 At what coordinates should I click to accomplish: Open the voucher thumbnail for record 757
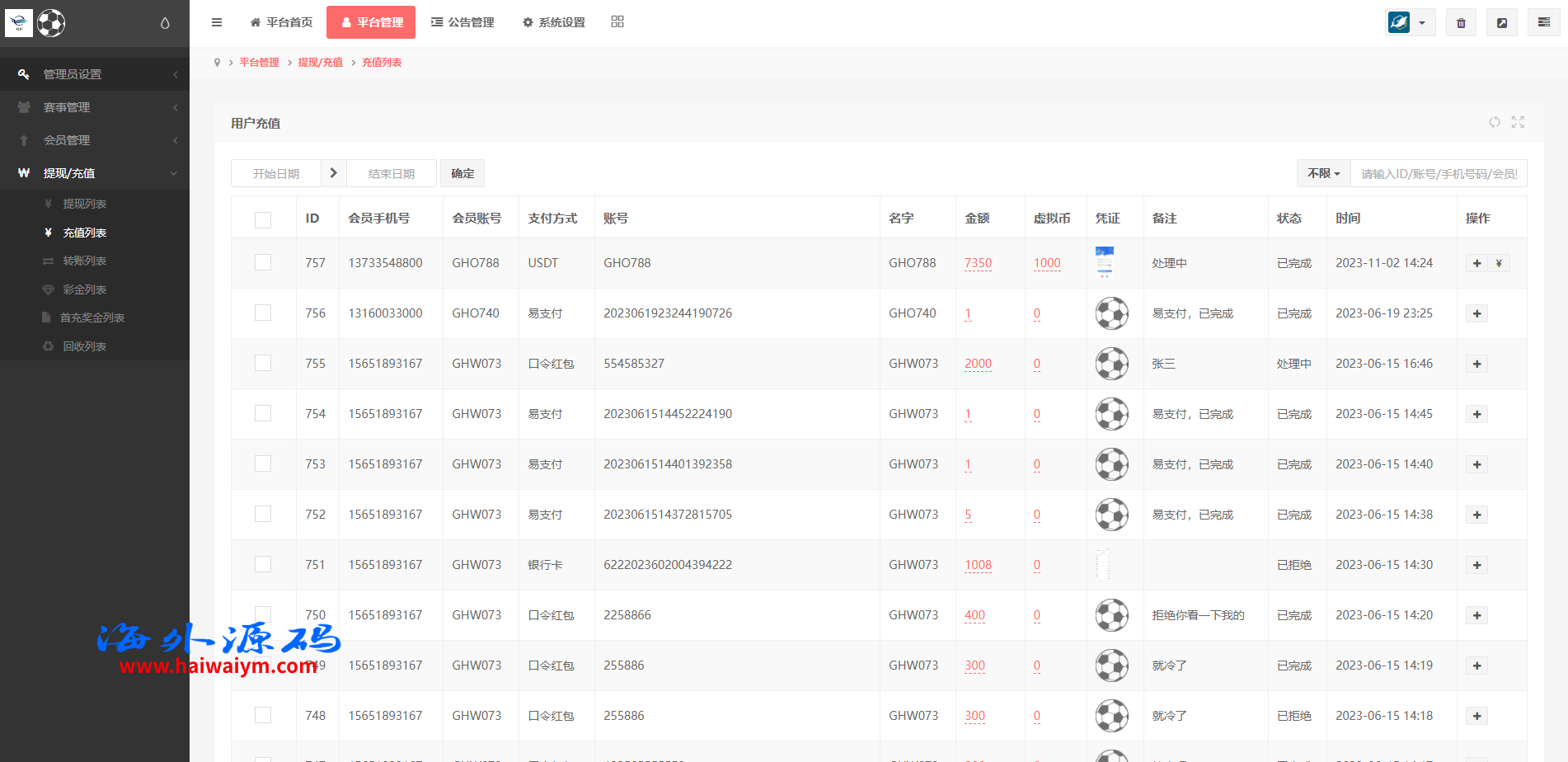pos(1105,263)
